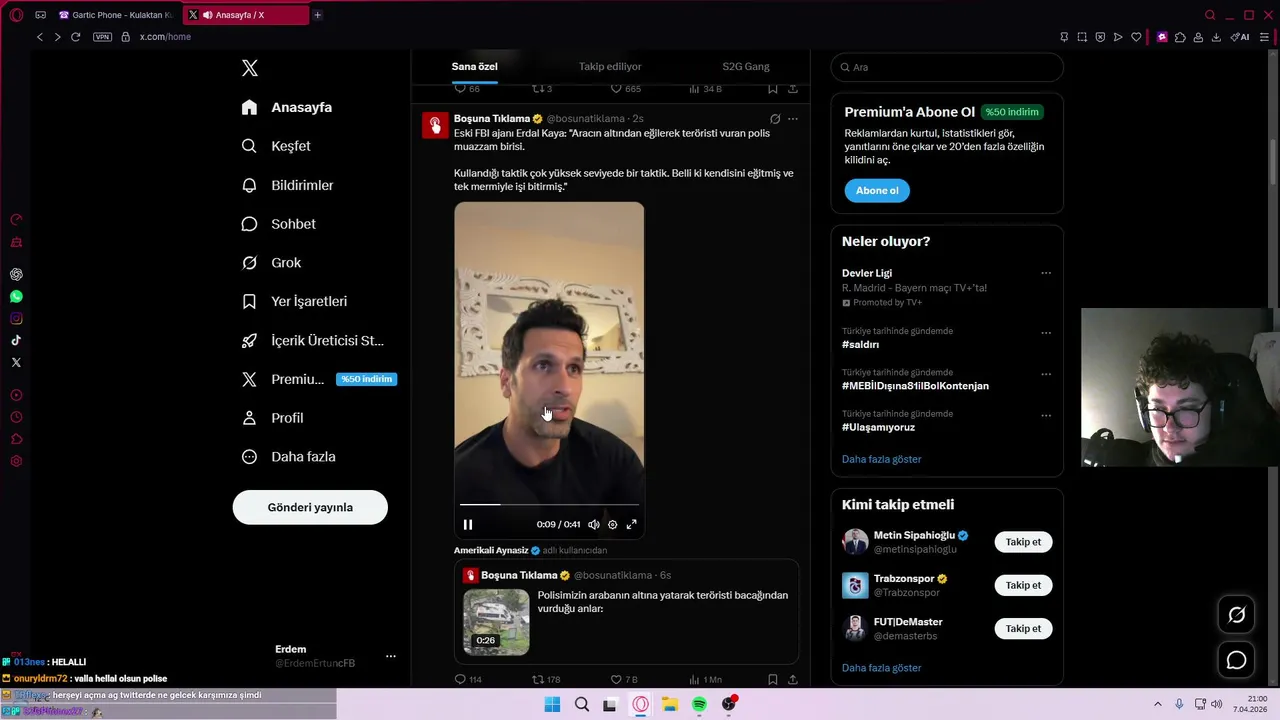Open options for #MEBİlDışına81ilBolKontenjan trend
This screenshot has width=1280, height=720.
click(1046, 374)
